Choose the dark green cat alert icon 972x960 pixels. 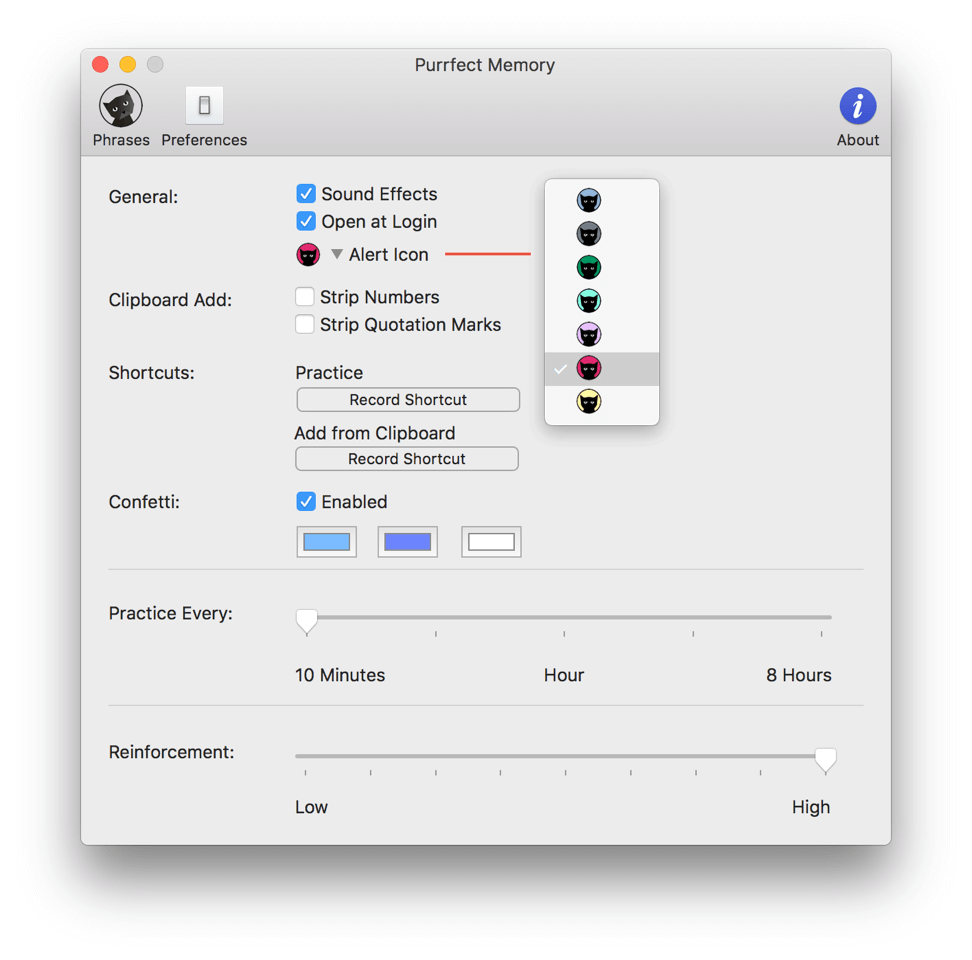point(589,267)
